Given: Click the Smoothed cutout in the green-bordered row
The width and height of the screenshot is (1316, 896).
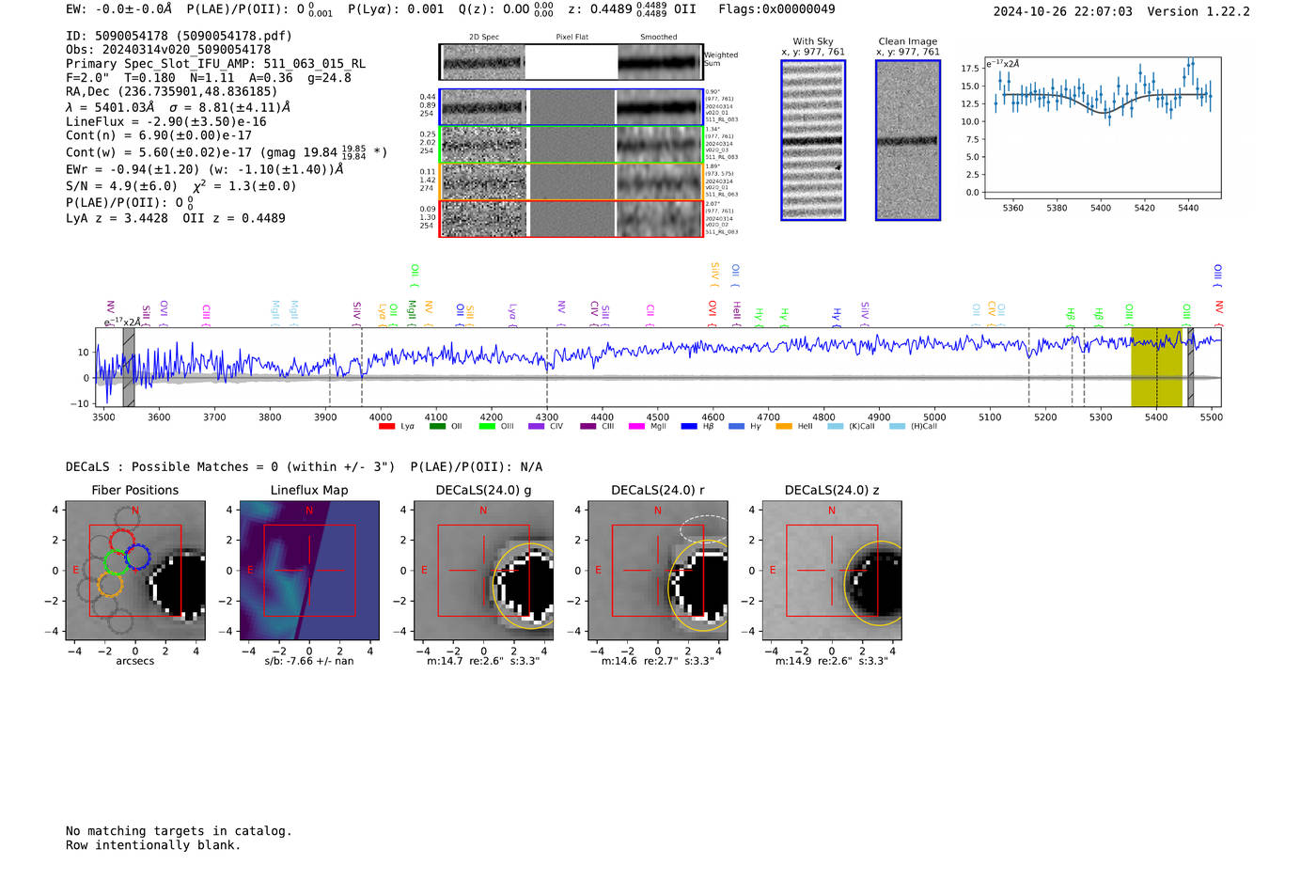Looking at the screenshot, I should click(658, 145).
